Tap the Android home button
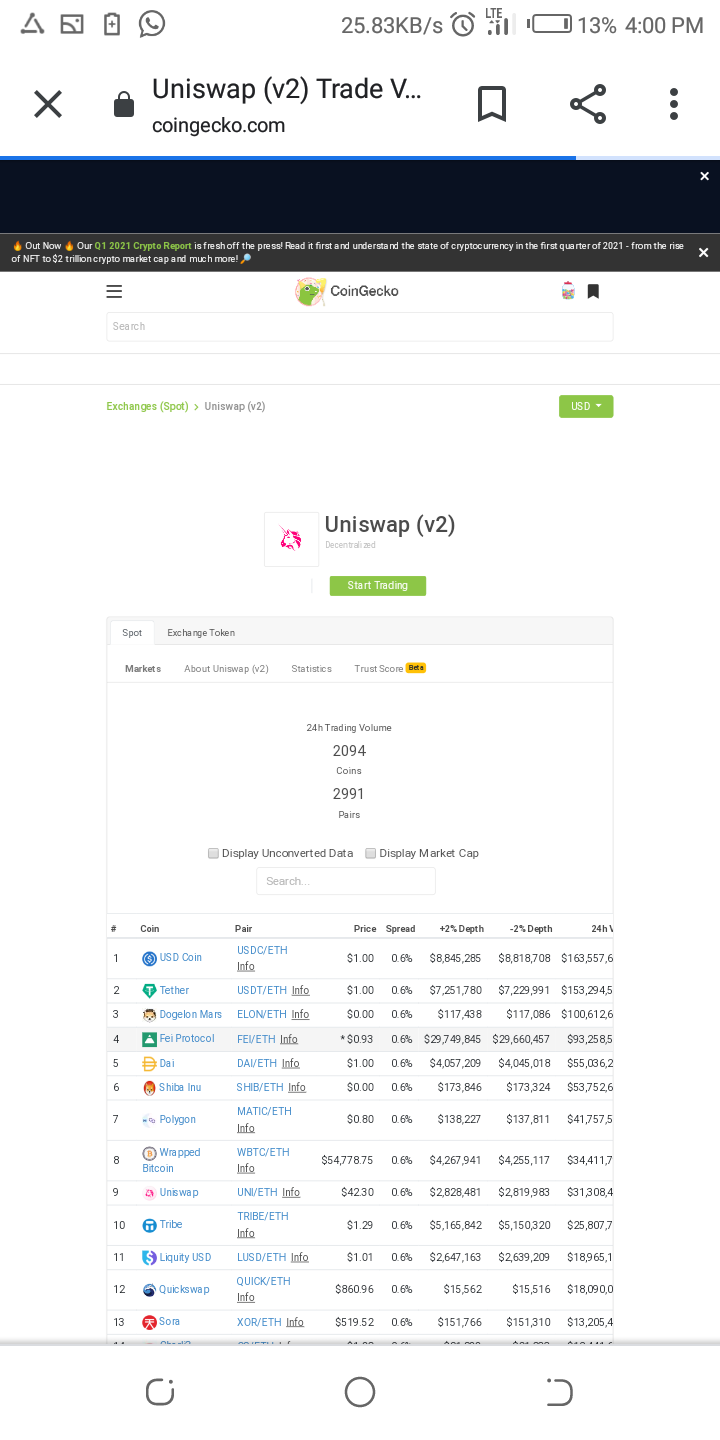This screenshot has height=1440, width=720. click(x=360, y=1392)
